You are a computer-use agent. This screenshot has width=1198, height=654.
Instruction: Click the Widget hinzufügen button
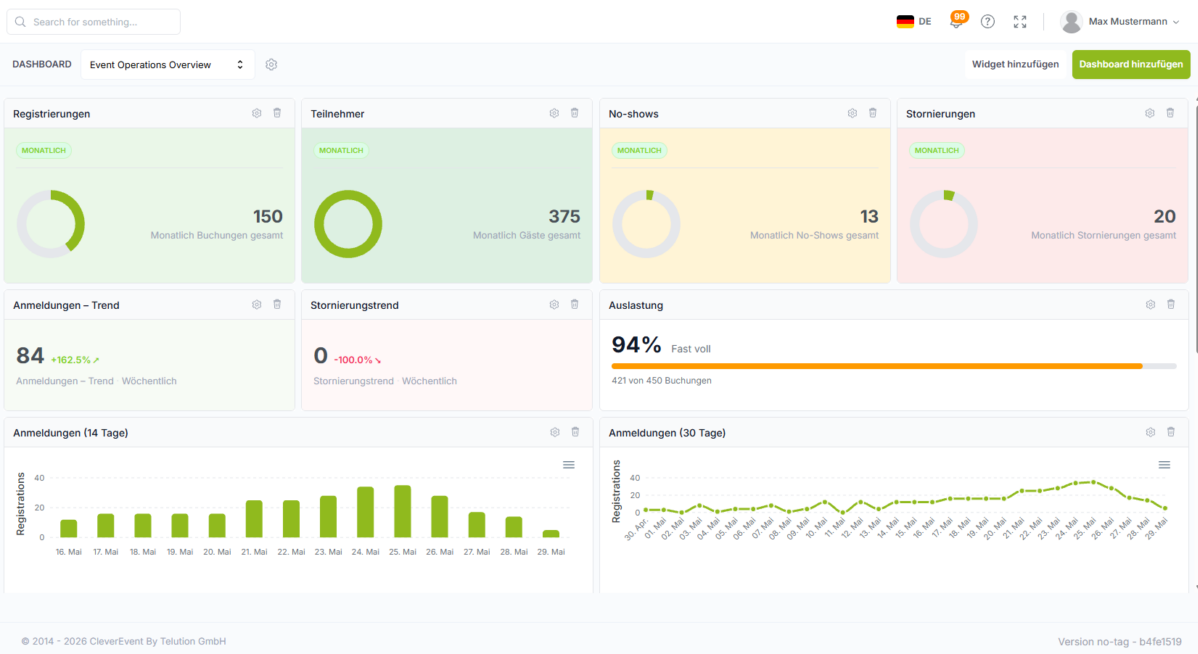[1015, 64]
